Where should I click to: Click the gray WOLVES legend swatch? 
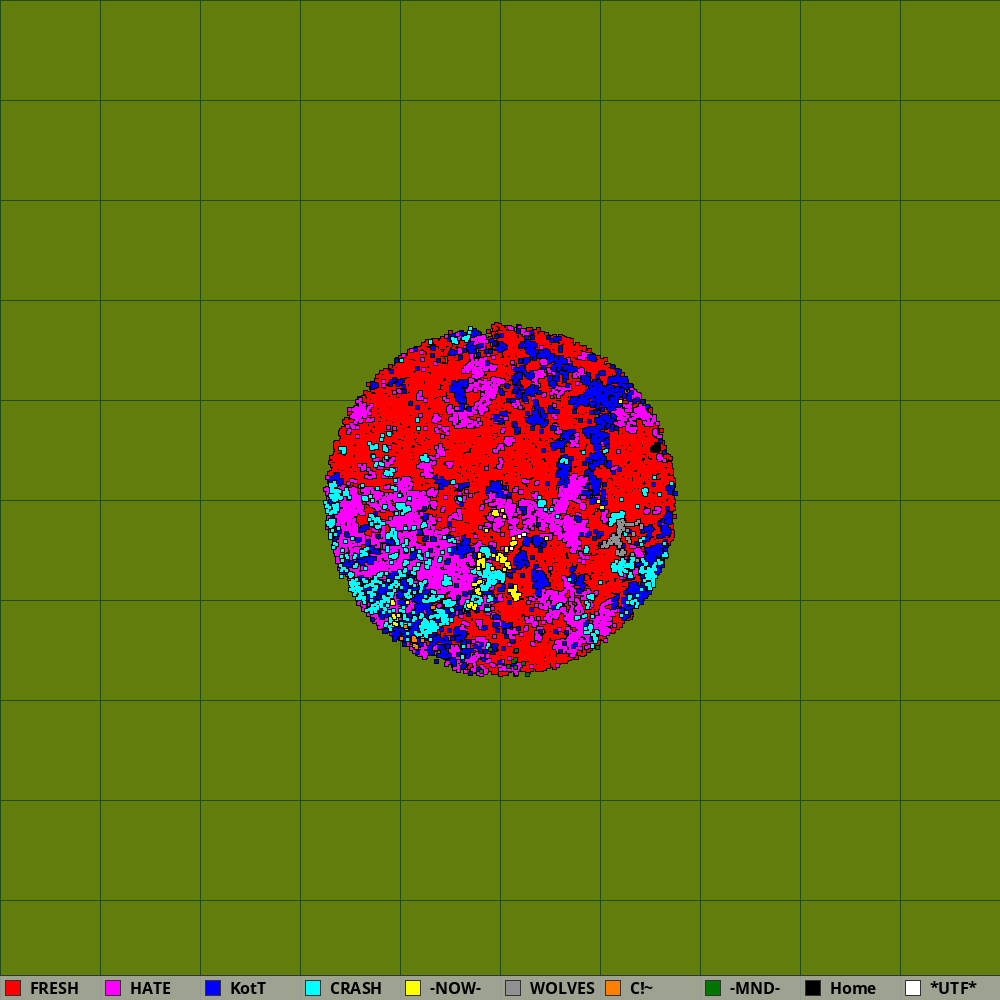pyautogui.click(x=513, y=988)
